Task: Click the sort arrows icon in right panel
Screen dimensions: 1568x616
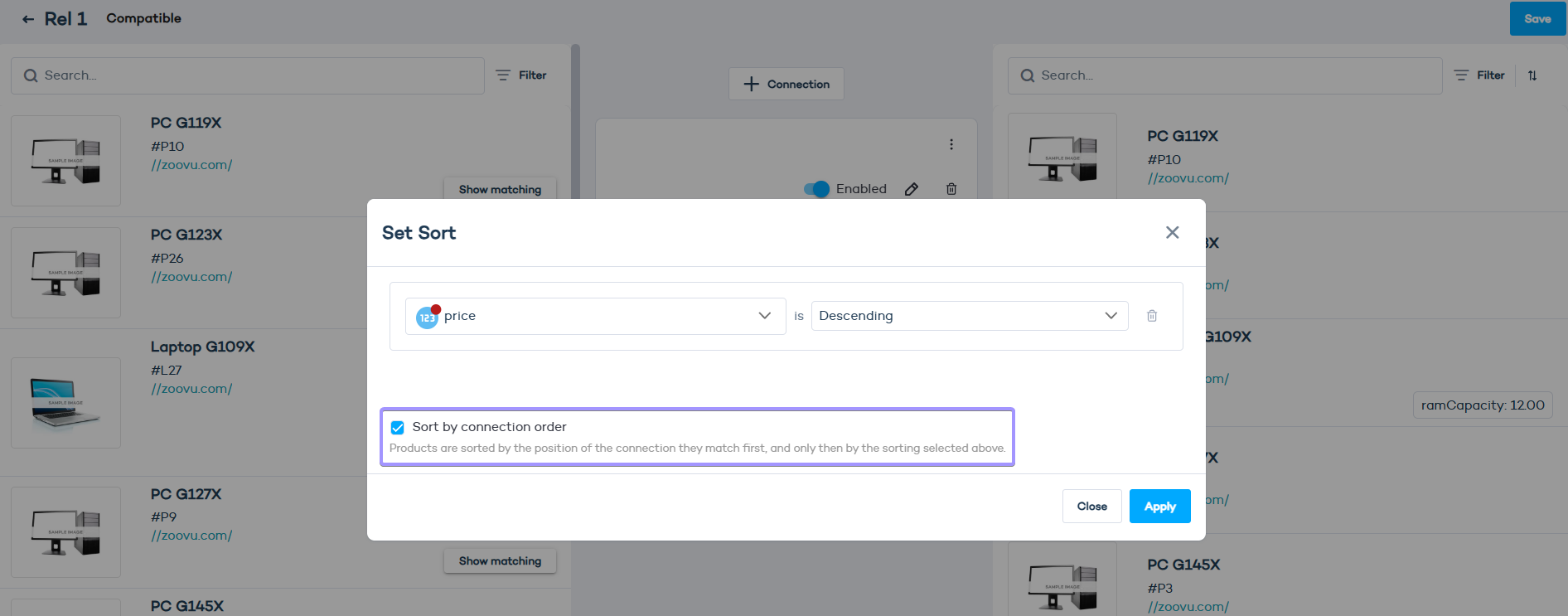Action: click(x=1532, y=75)
